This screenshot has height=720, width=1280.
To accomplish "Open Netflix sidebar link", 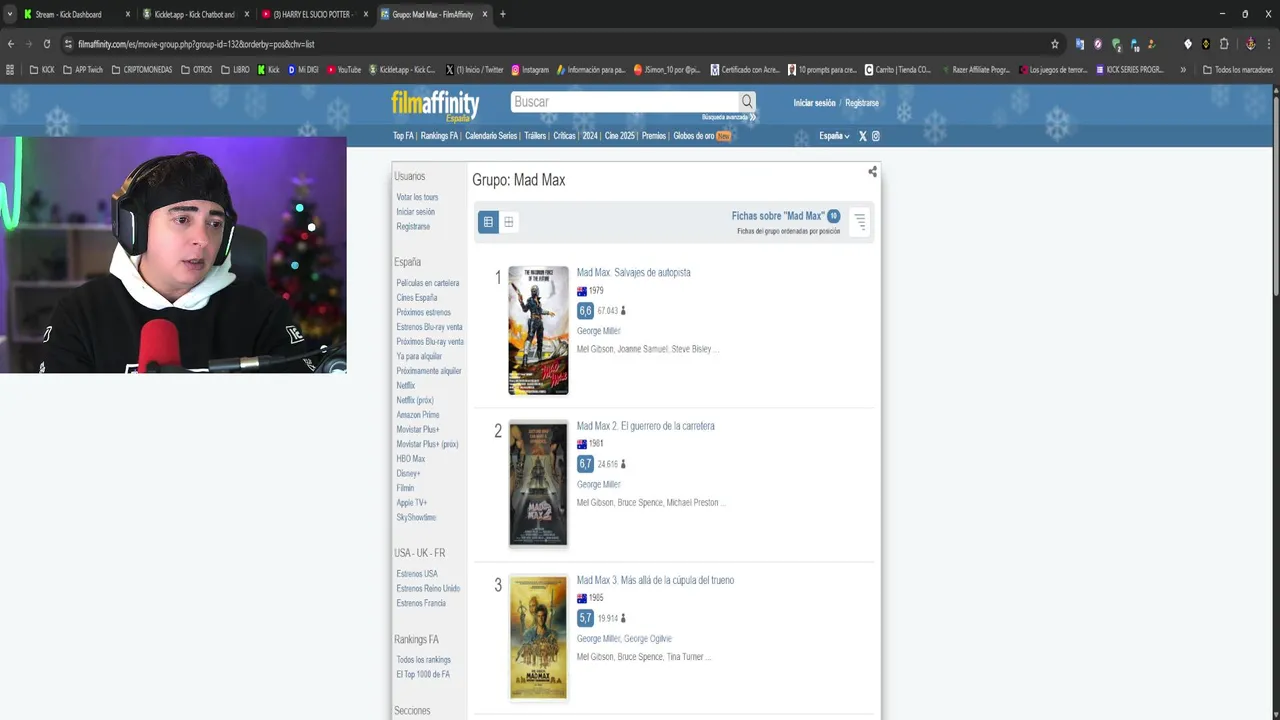I will 405,385.
